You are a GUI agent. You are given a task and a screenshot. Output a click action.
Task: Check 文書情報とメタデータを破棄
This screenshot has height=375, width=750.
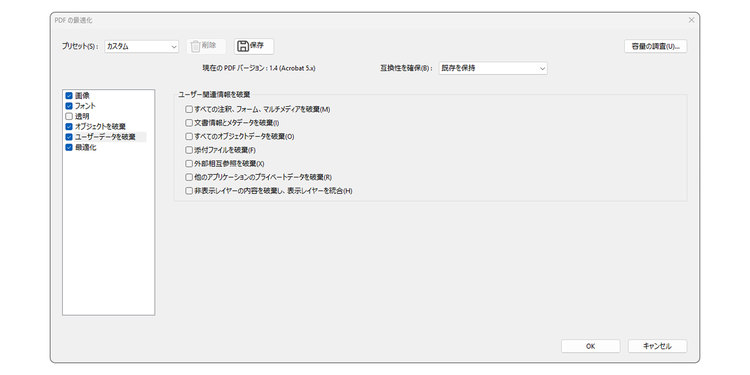coord(189,123)
